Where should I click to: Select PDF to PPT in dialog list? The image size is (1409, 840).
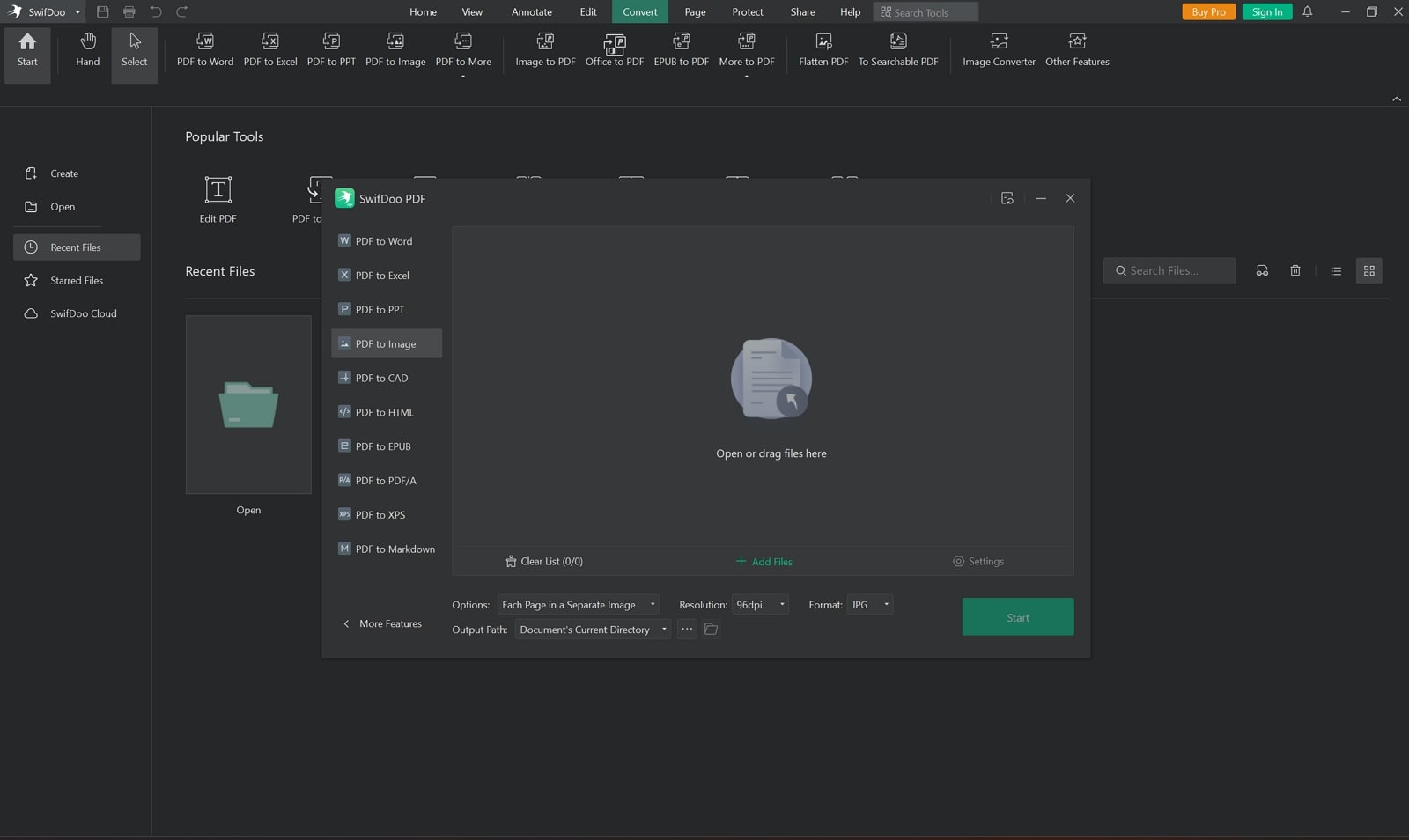pyautogui.click(x=387, y=310)
